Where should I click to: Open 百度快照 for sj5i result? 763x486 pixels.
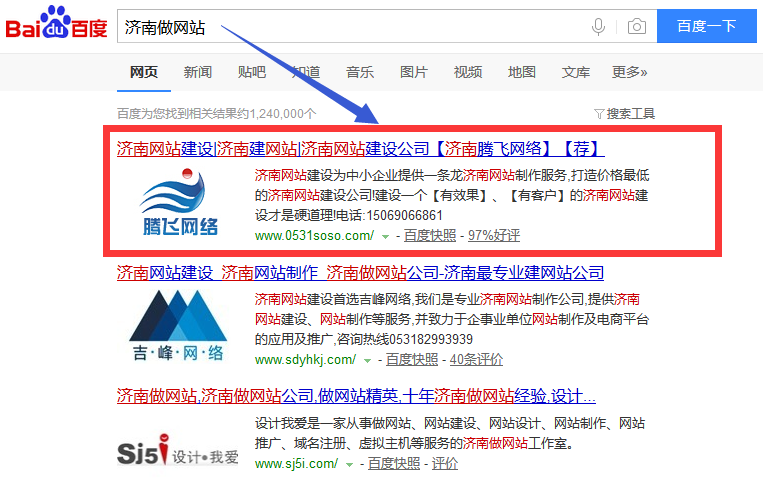click(x=394, y=464)
